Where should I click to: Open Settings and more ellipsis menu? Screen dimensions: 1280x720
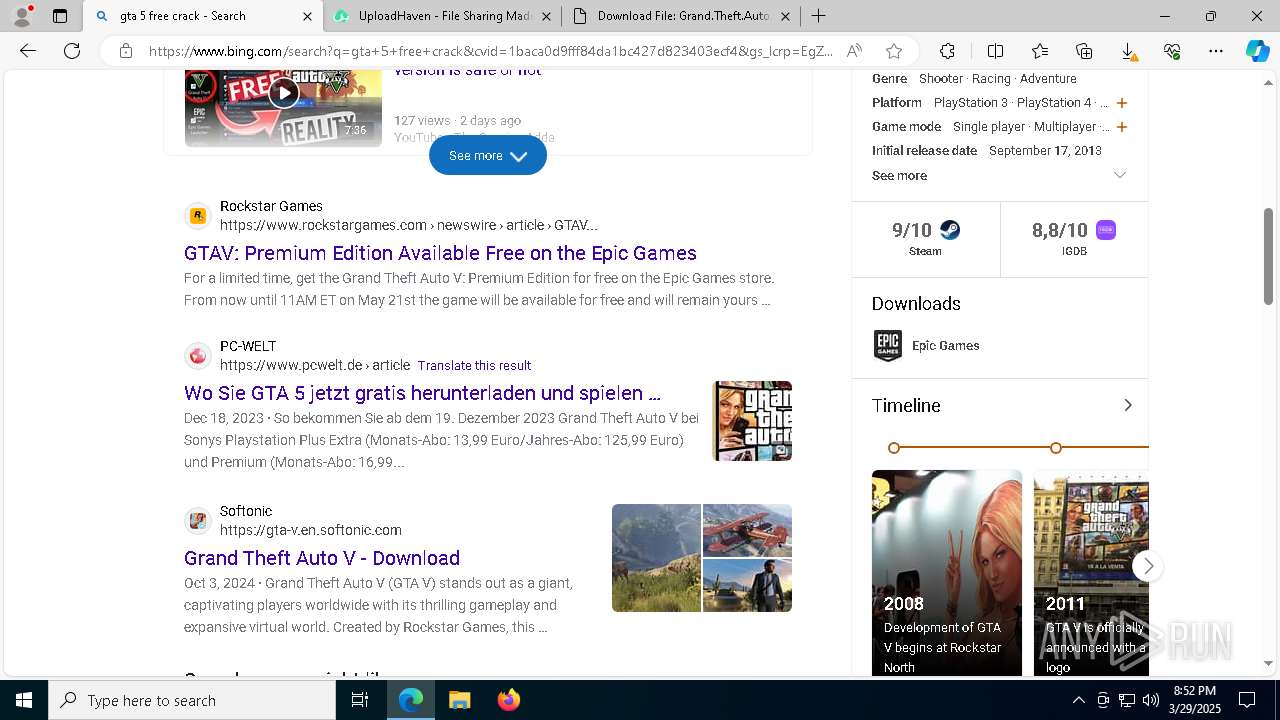tap(1216, 51)
